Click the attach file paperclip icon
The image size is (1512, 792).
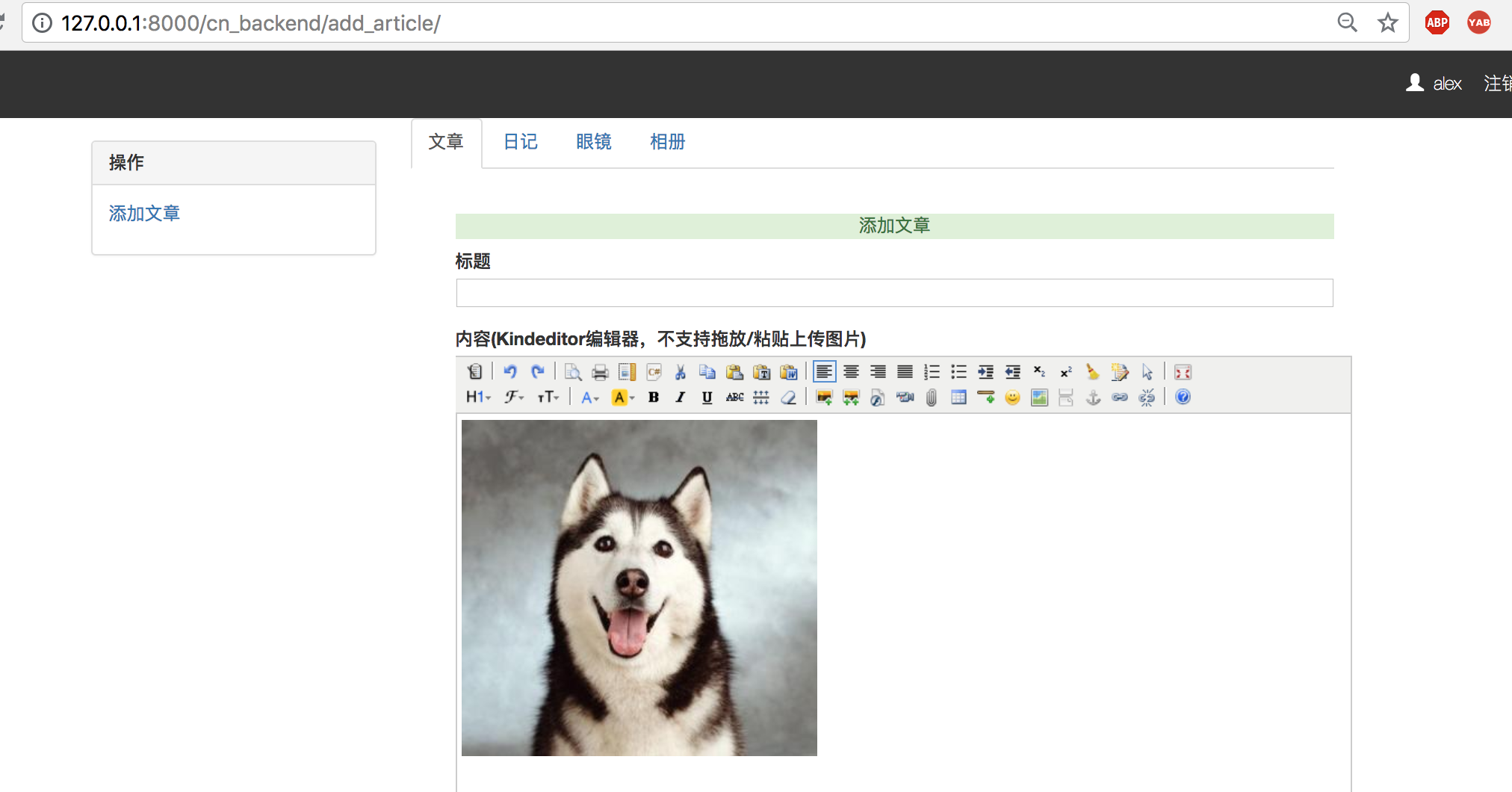[932, 397]
